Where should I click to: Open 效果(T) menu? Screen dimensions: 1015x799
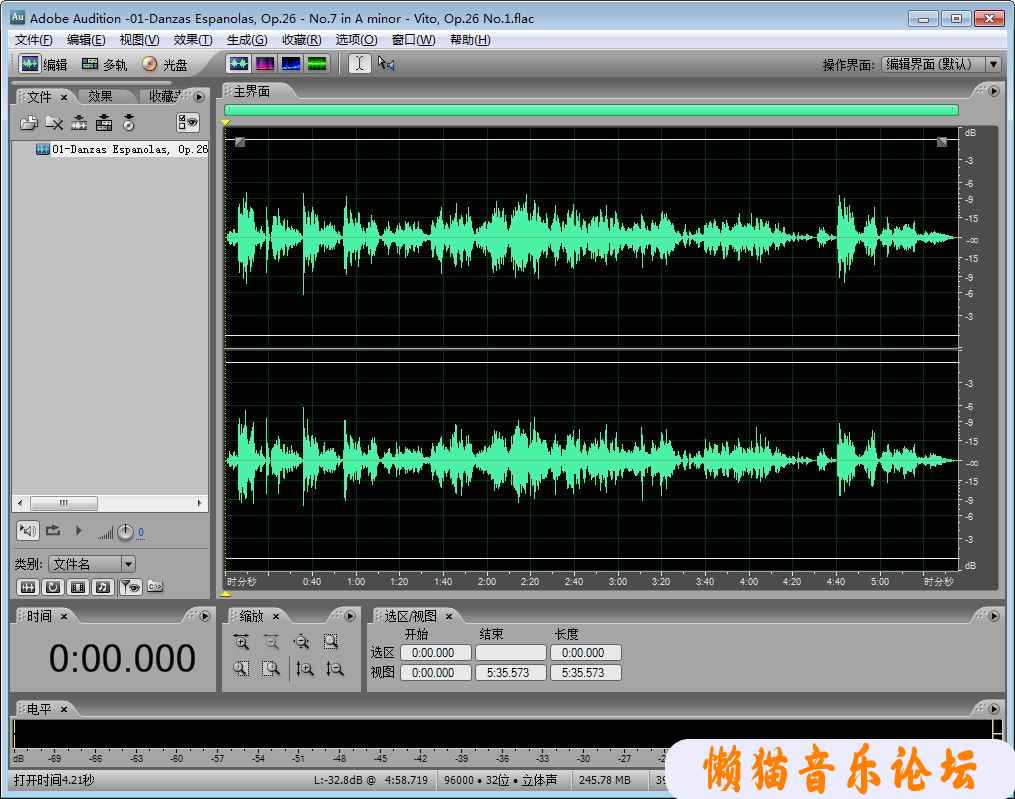point(192,40)
